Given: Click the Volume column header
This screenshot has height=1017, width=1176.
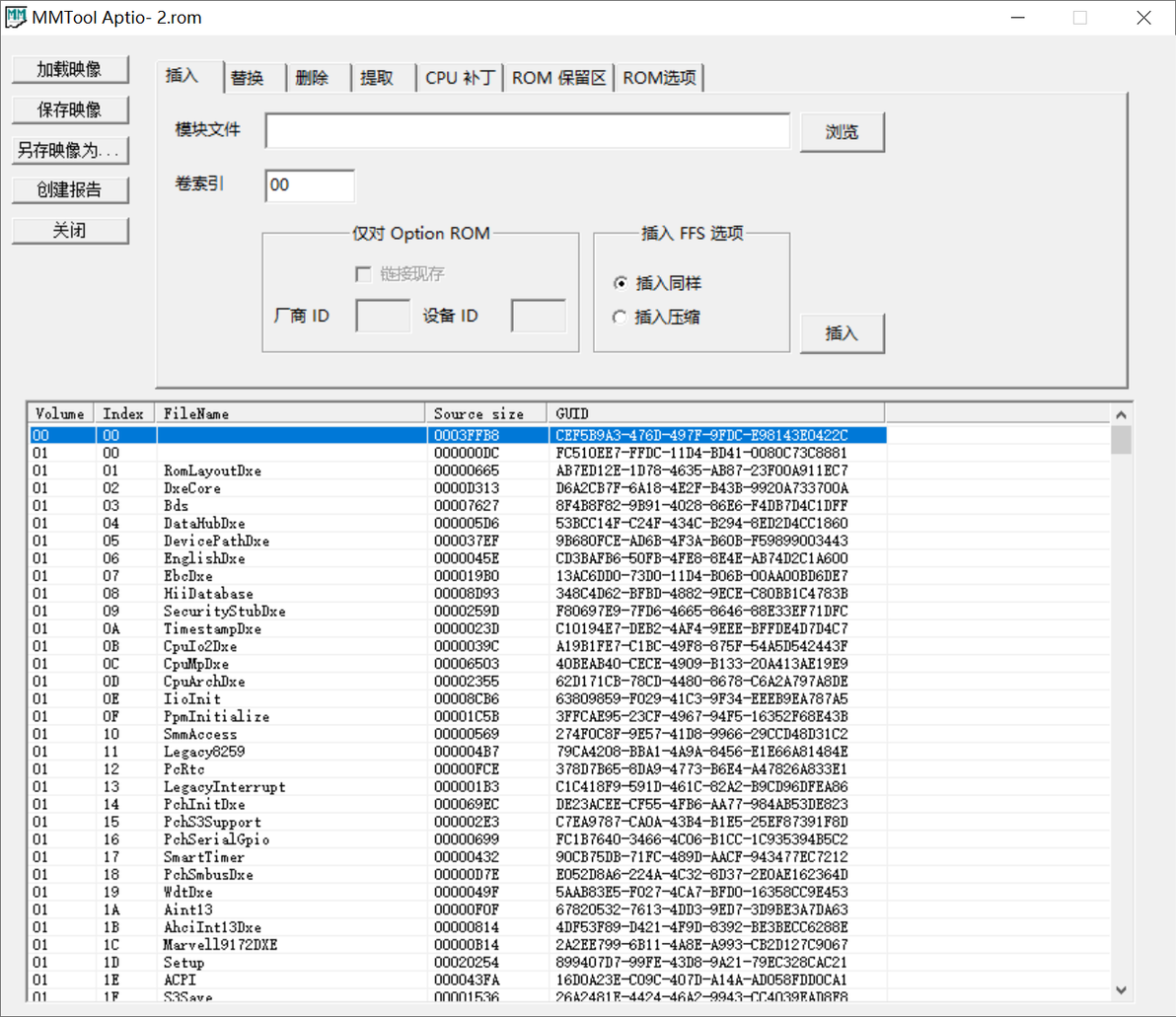Looking at the screenshot, I should click(61, 414).
